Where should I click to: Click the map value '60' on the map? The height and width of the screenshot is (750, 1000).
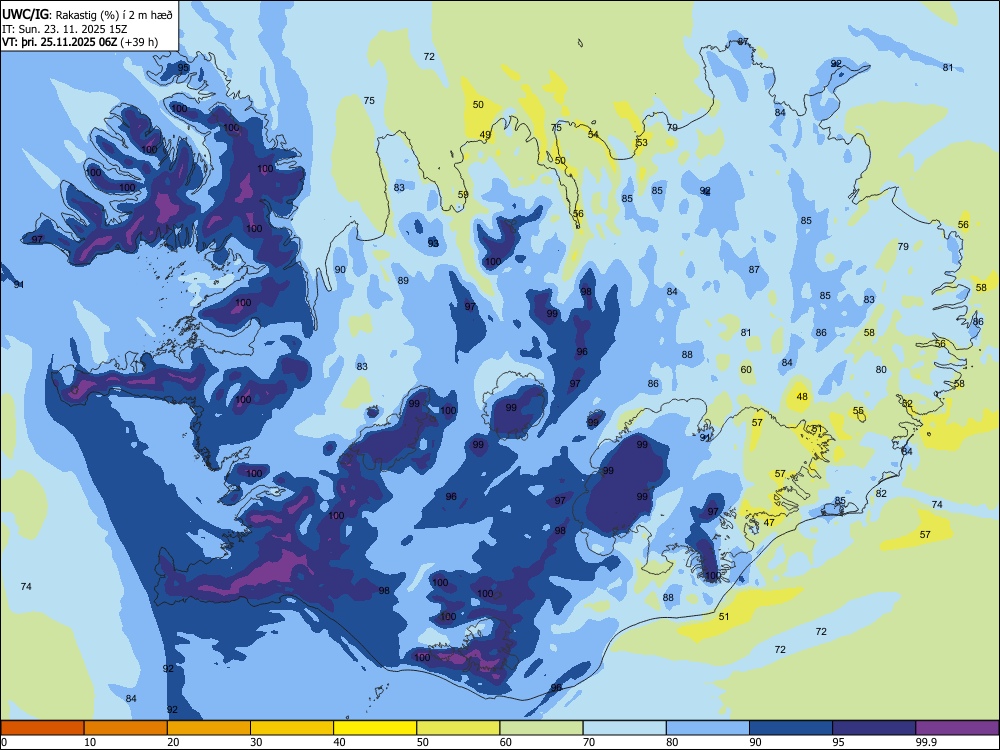click(x=746, y=369)
